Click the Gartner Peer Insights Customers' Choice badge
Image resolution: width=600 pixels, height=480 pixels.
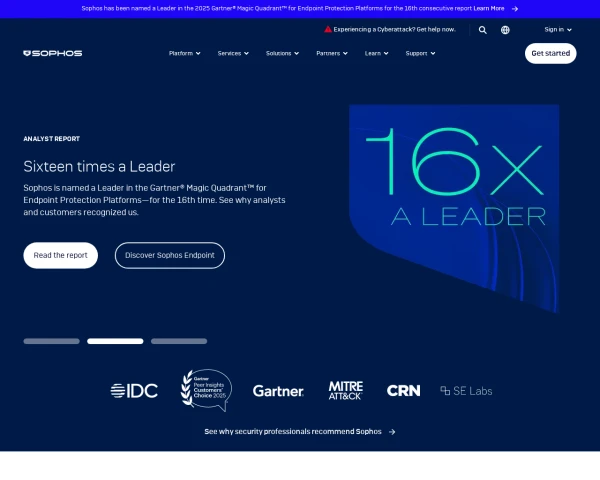tap(206, 390)
